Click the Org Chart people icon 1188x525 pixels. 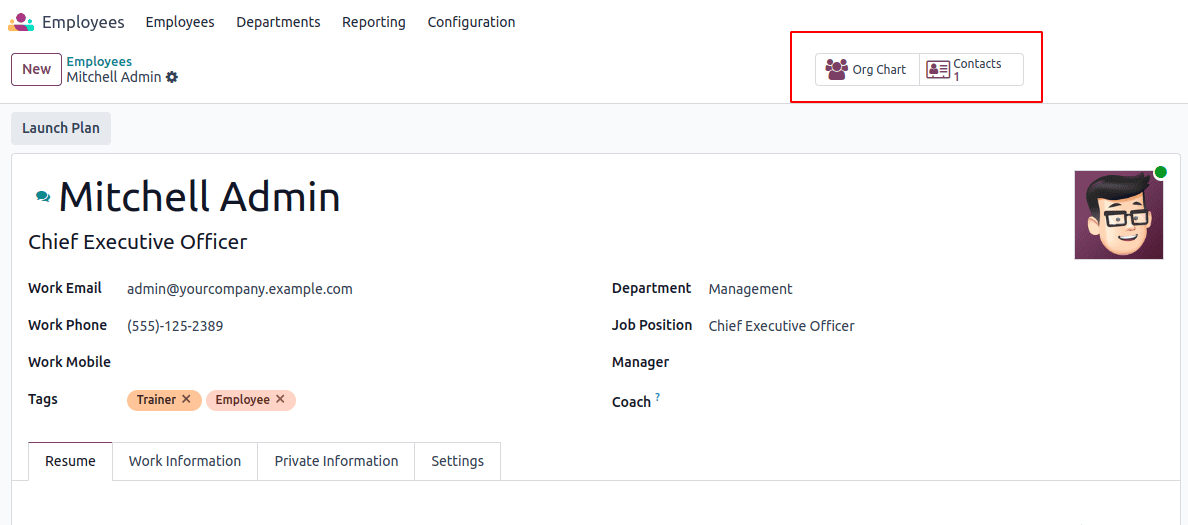[837, 70]
